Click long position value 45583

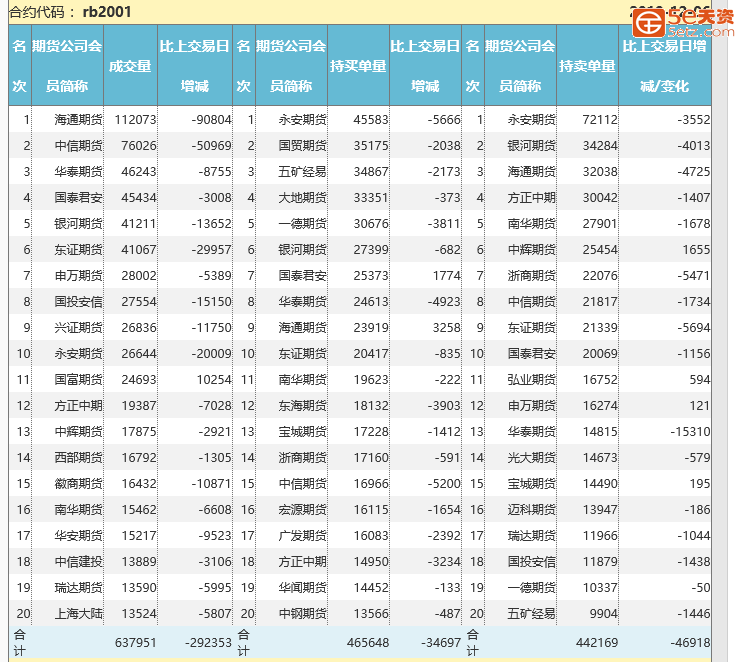371,120
